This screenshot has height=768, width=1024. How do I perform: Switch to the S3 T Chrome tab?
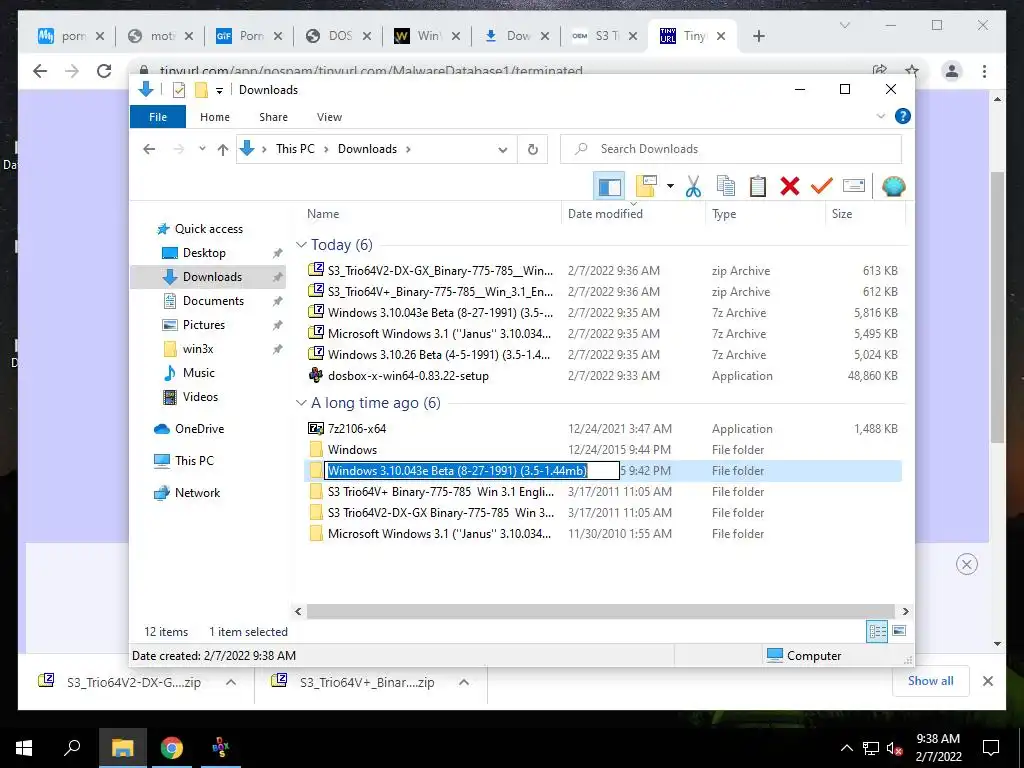(x=605, y=36)
